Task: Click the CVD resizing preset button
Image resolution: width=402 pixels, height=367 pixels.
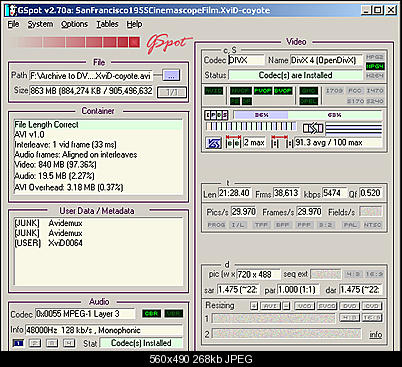Action: pyautogui.click(x=372, y=306)
